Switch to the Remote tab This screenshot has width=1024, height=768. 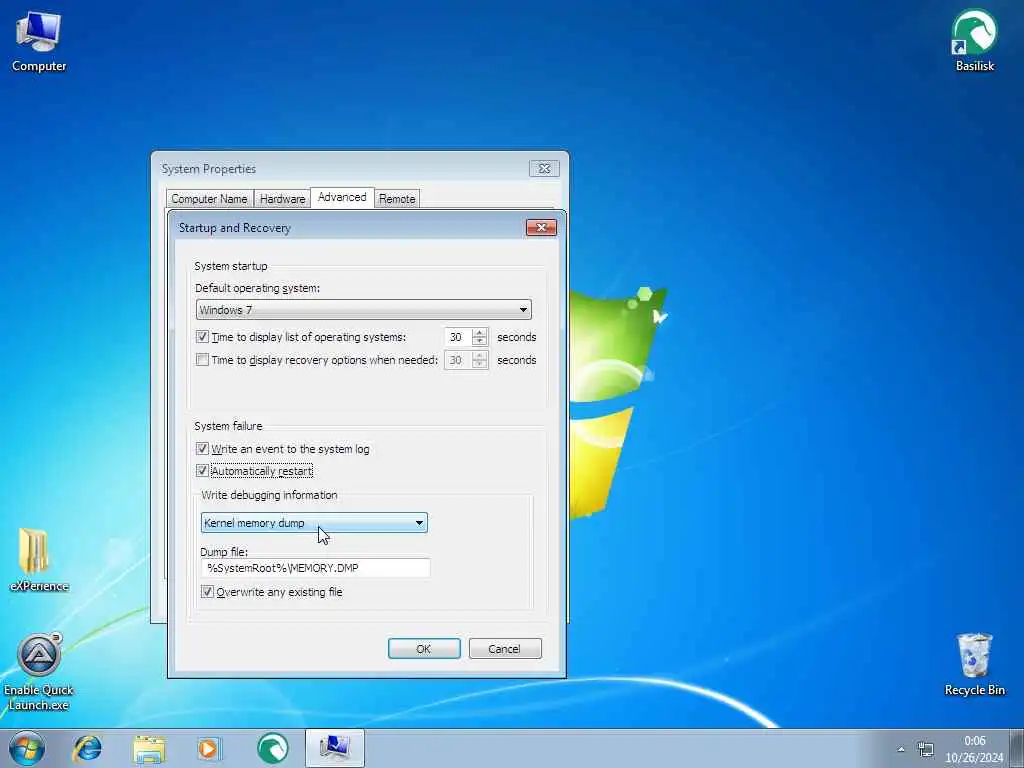[397, 199]
